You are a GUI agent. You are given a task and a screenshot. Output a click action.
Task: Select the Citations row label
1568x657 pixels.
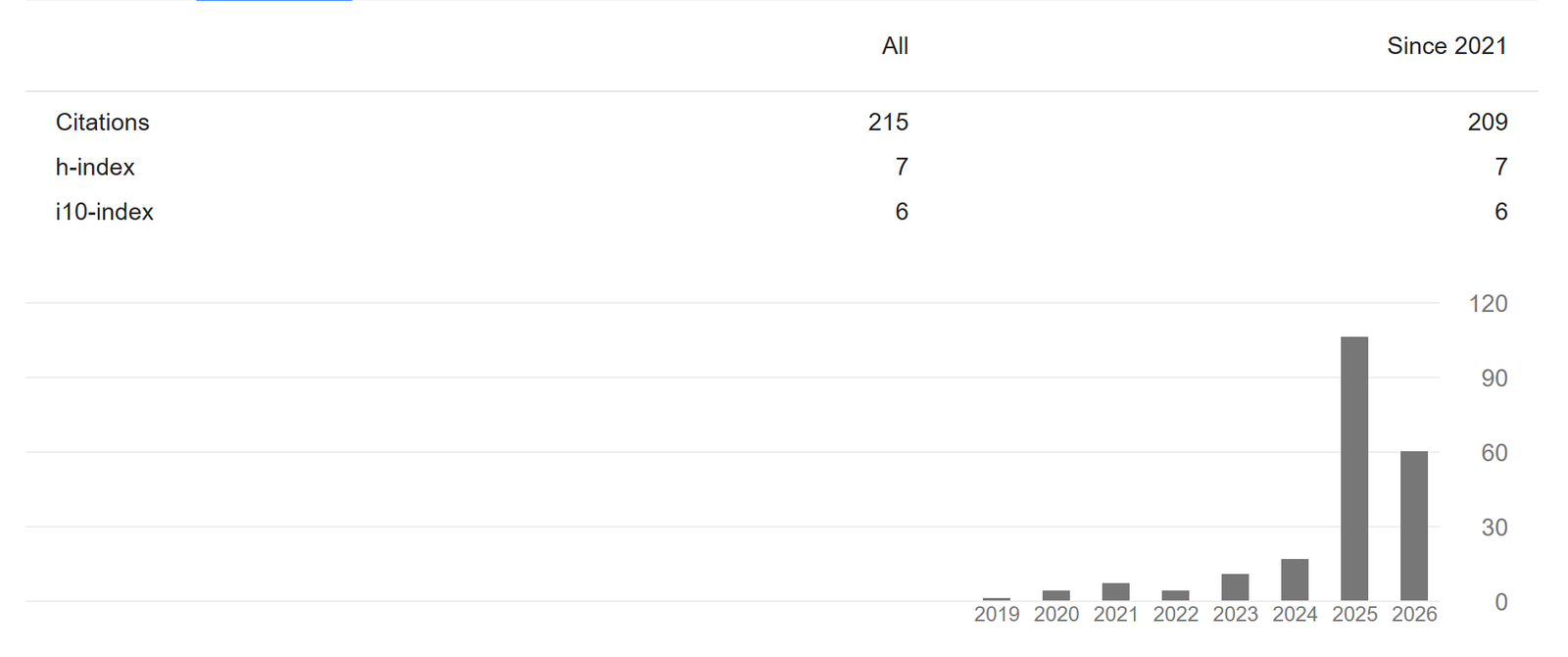tap(103, 123)
